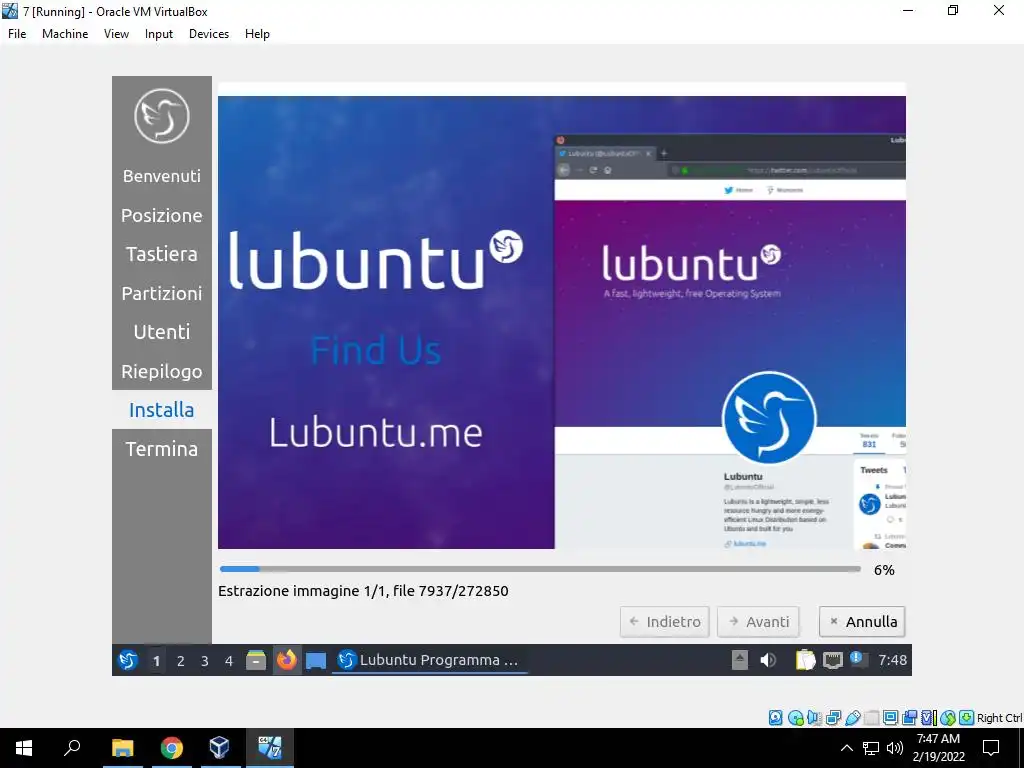
Task: Click the Windows network tray icon
Action: (x=871, y=748)
